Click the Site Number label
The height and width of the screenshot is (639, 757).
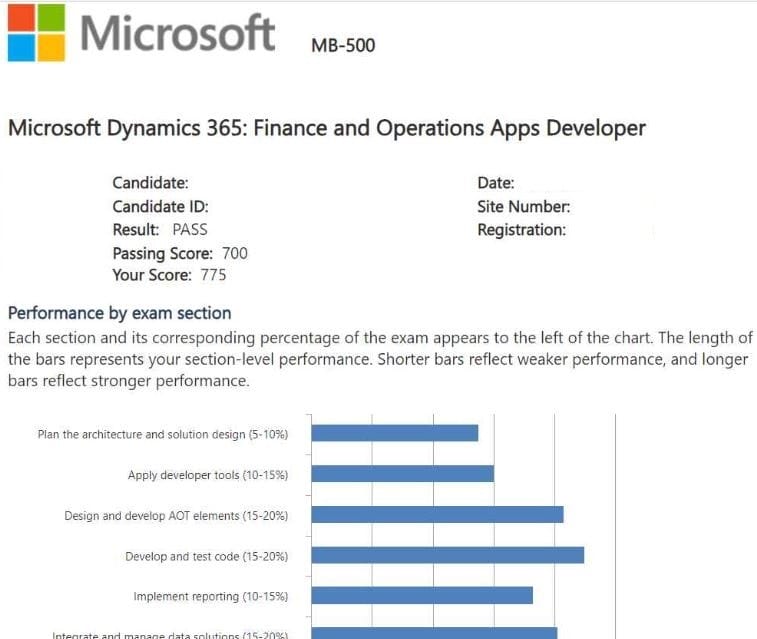click(524, 207)
